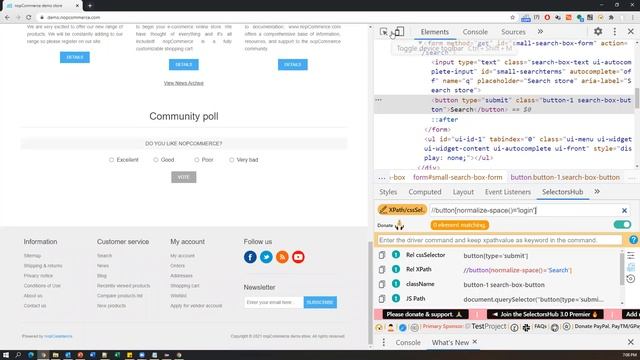Open drawer three-dot menu near Console
This screenshot has height=360, width=640.
tap(383, 342)
